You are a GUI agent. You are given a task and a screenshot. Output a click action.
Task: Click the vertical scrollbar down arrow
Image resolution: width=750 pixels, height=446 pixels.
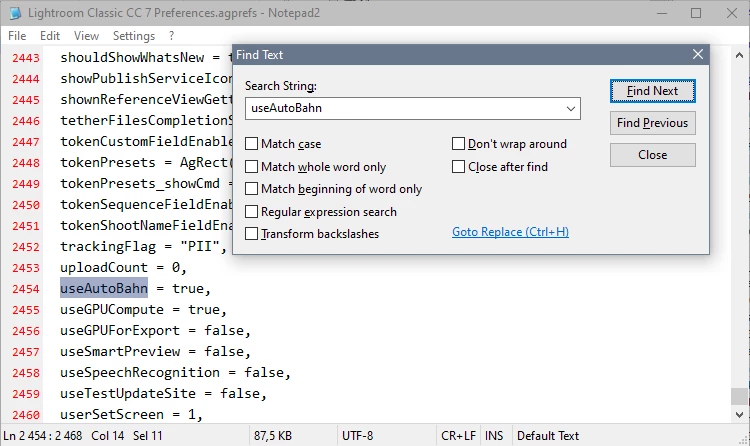point(739,414)
